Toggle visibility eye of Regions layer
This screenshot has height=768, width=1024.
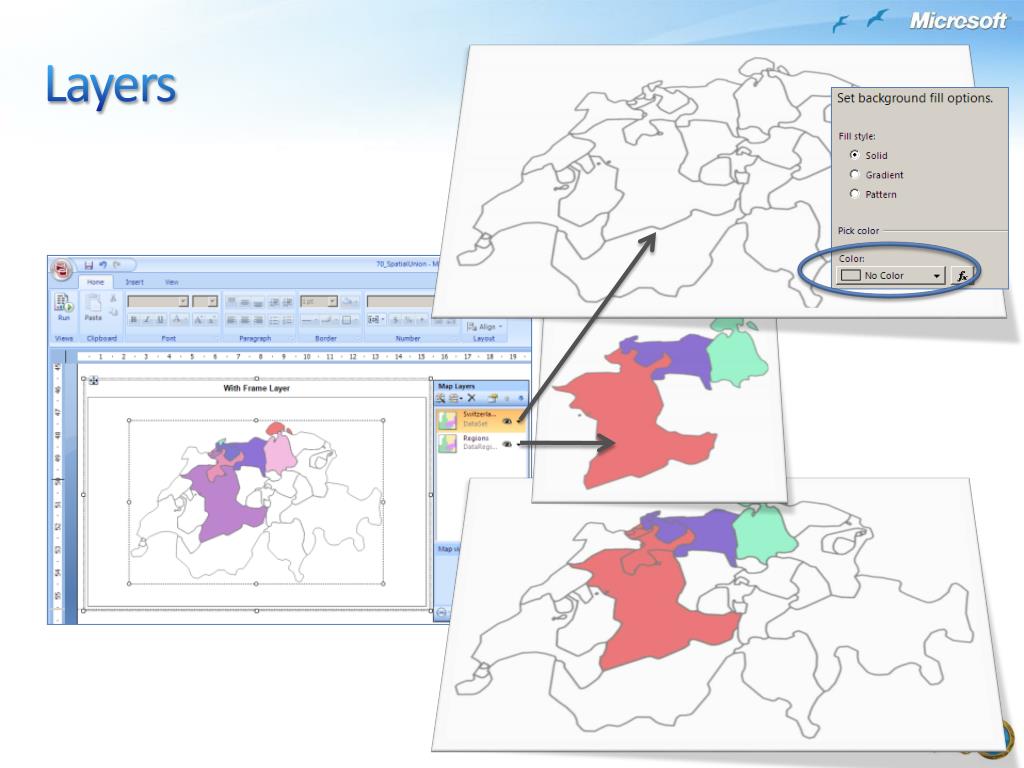[x=507, y=444]
